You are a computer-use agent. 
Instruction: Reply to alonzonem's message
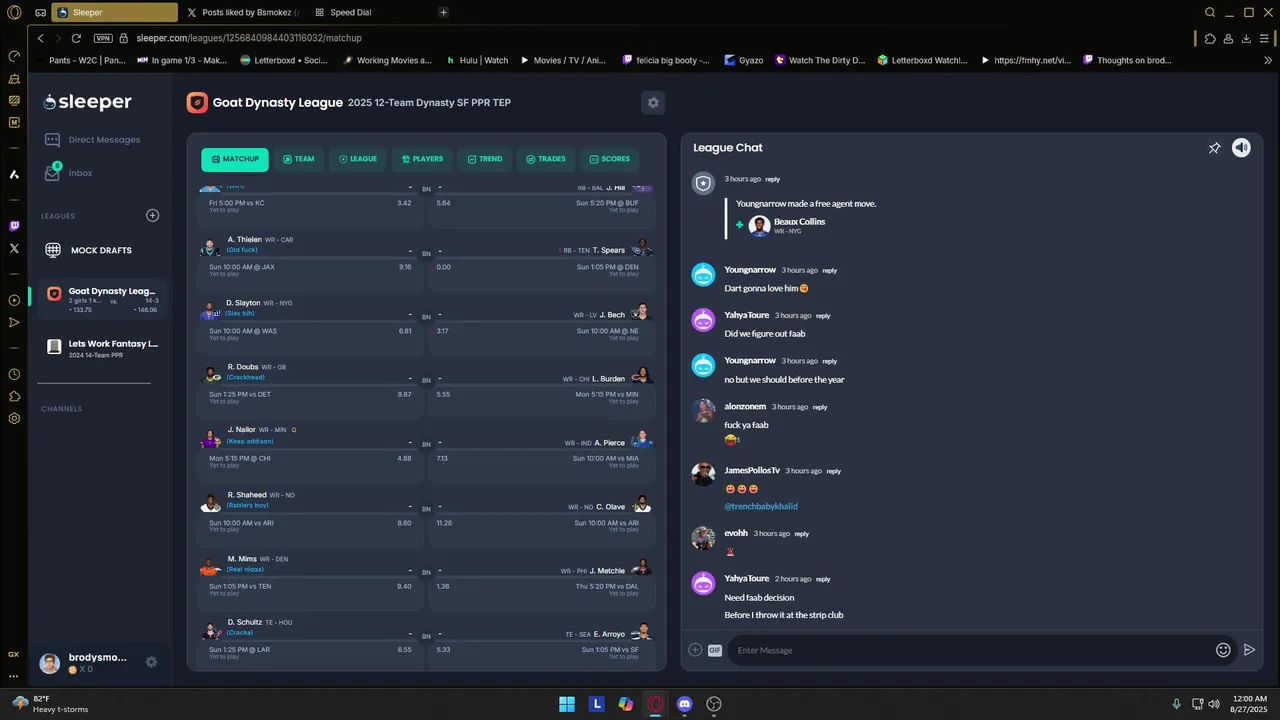point(820,407)
